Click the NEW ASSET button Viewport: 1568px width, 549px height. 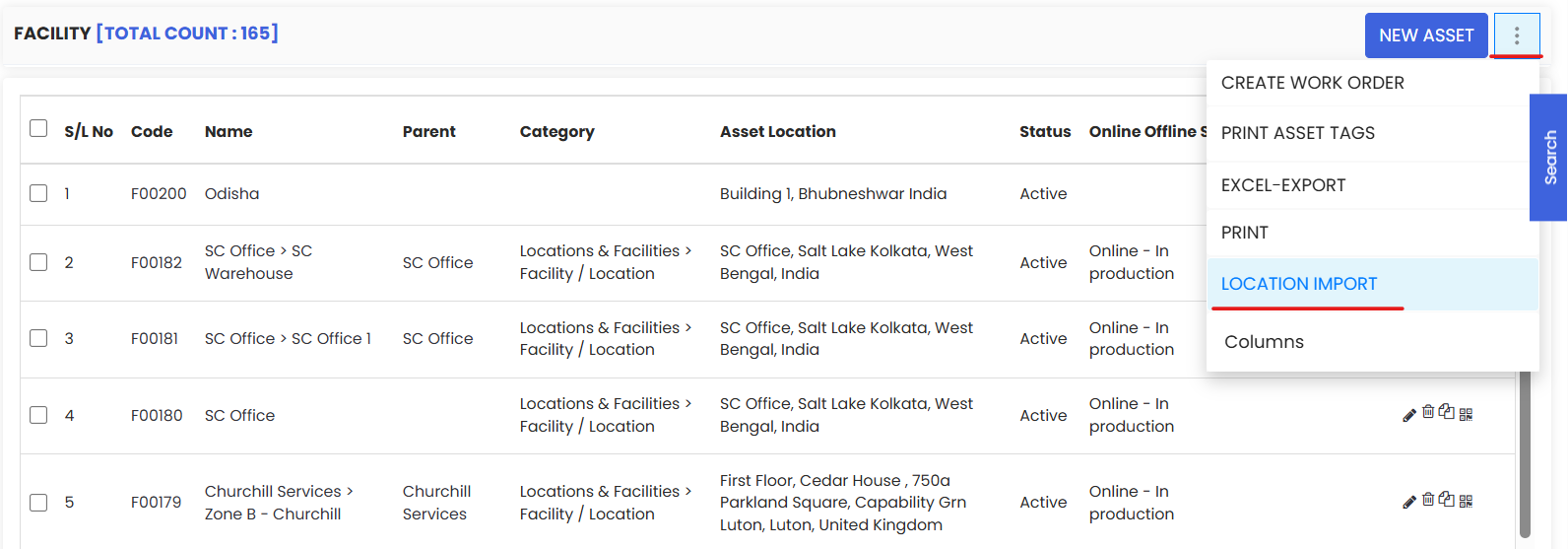tap(1426, 35)
